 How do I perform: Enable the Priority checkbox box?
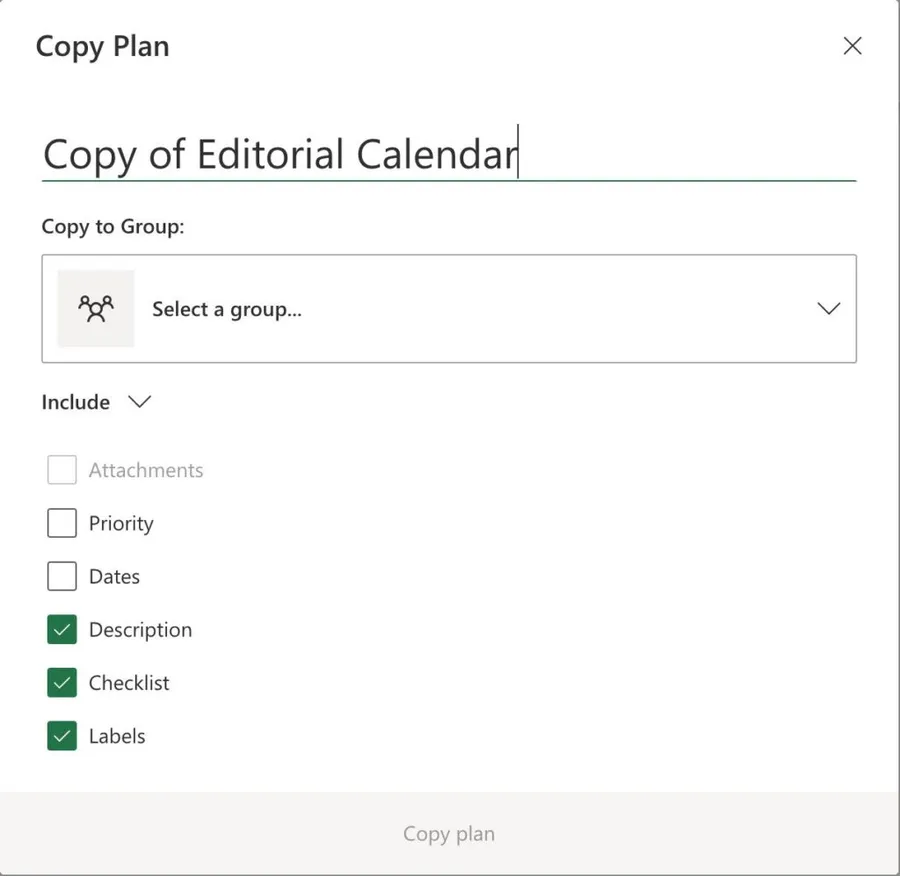[x=62, y=523]
